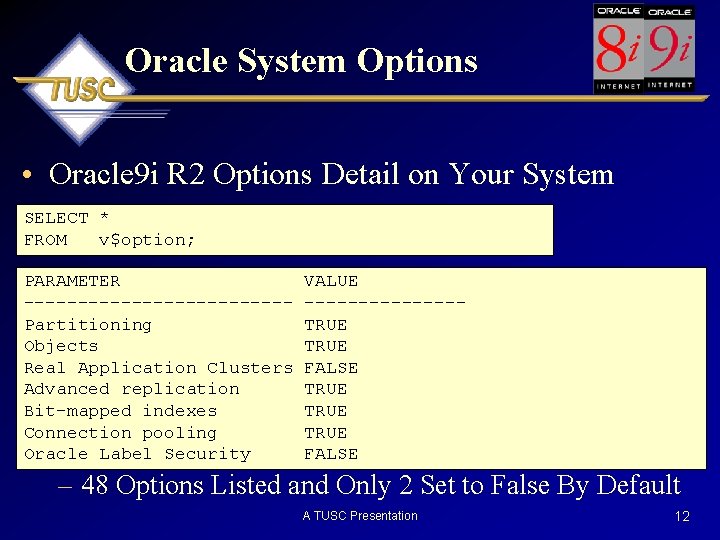
Task: Click the 'Oracle System Options' title
Action: pyautogui.click(x=301, y=62)
